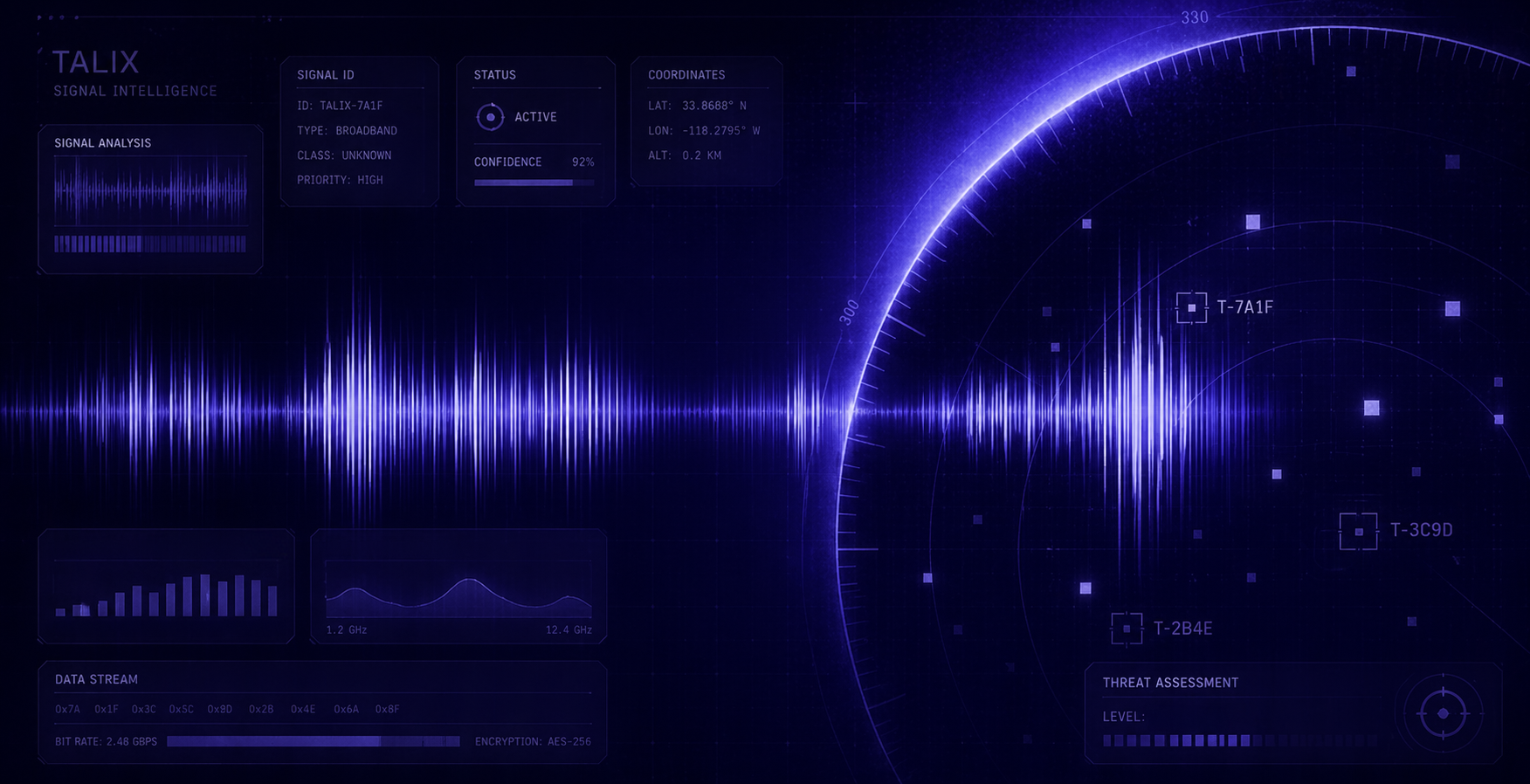Select the T-3C9D target reticle icon
1530x784 pixels.
(1358, 531)
